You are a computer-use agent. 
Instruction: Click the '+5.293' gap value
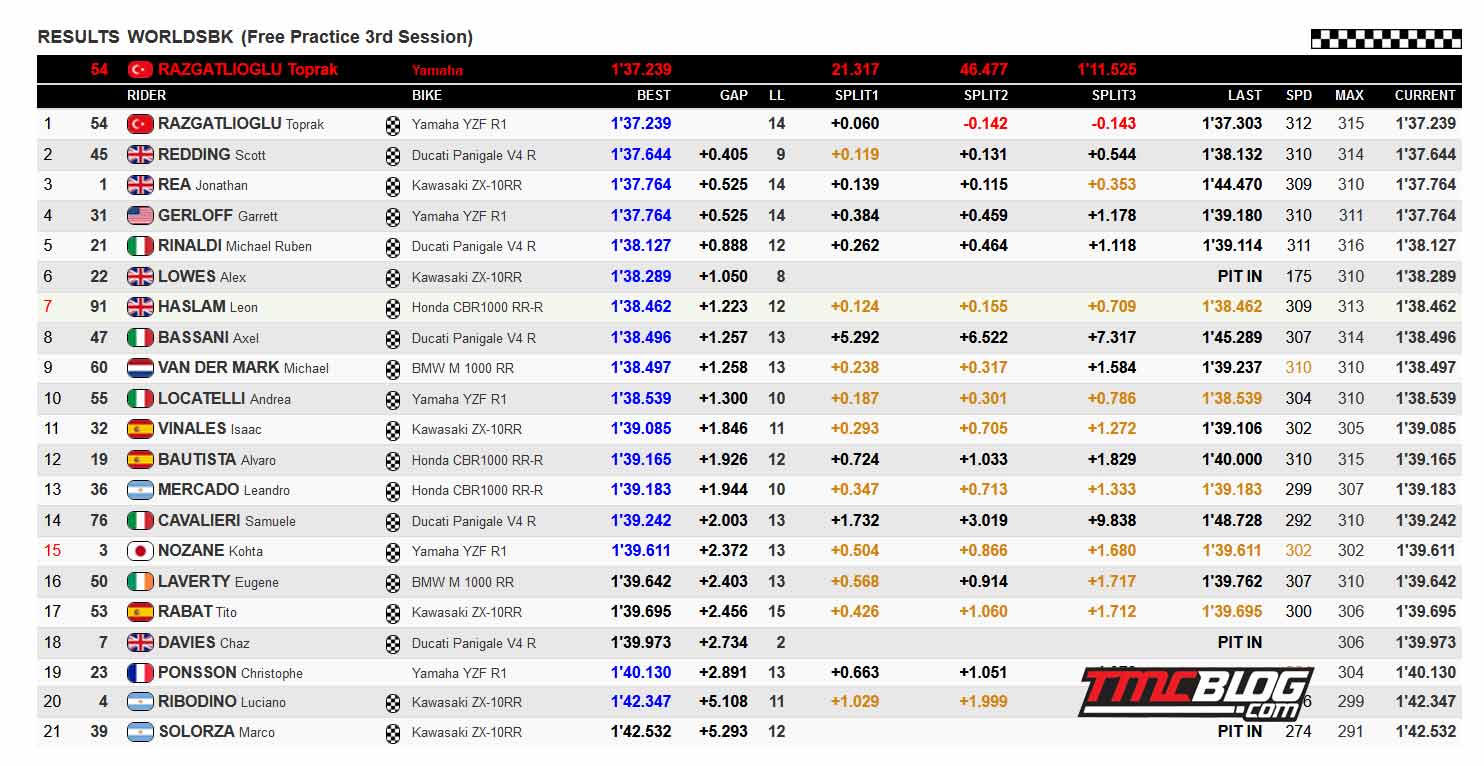click(723, 732)
